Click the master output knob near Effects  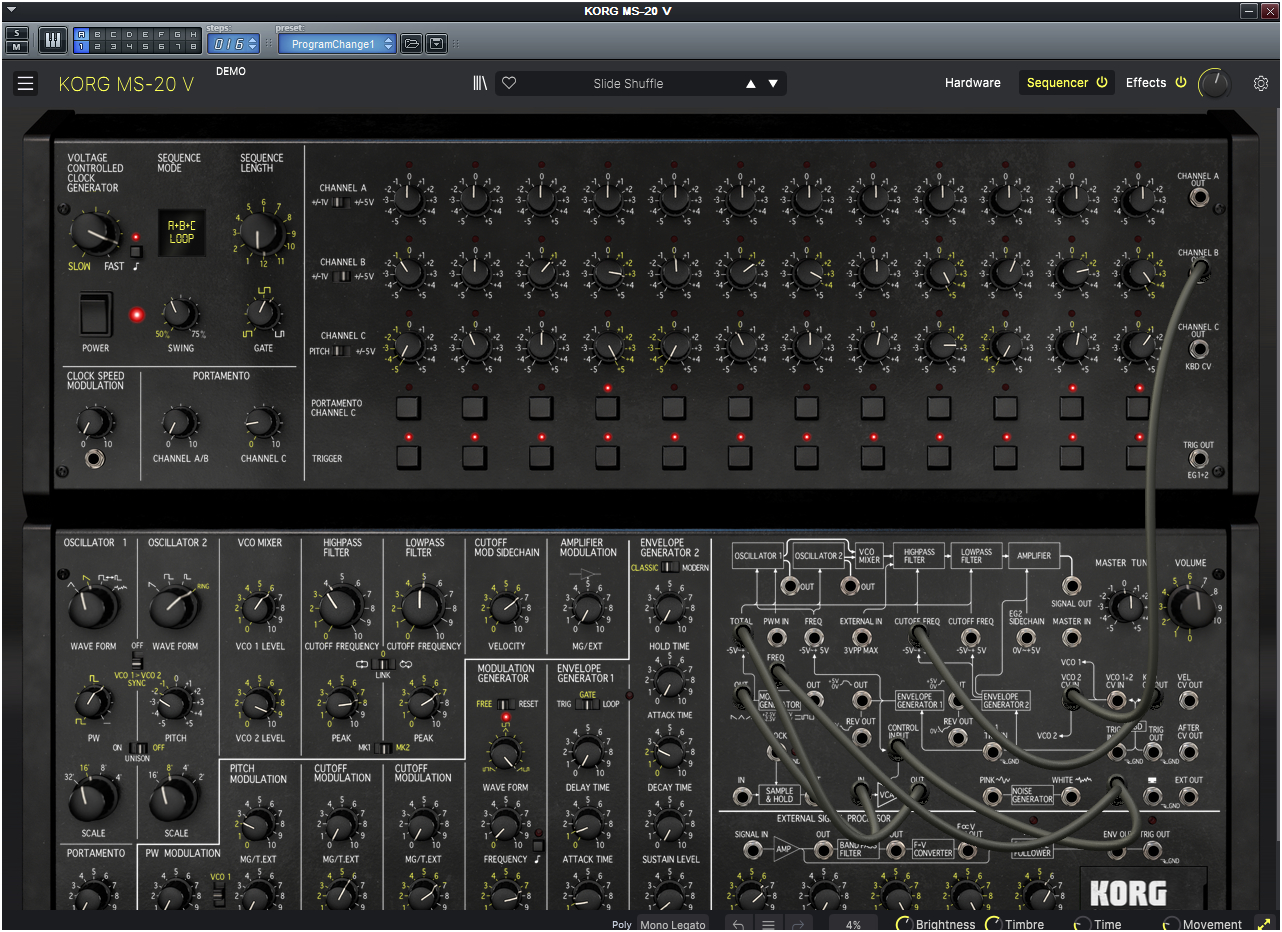point(1215,84)
